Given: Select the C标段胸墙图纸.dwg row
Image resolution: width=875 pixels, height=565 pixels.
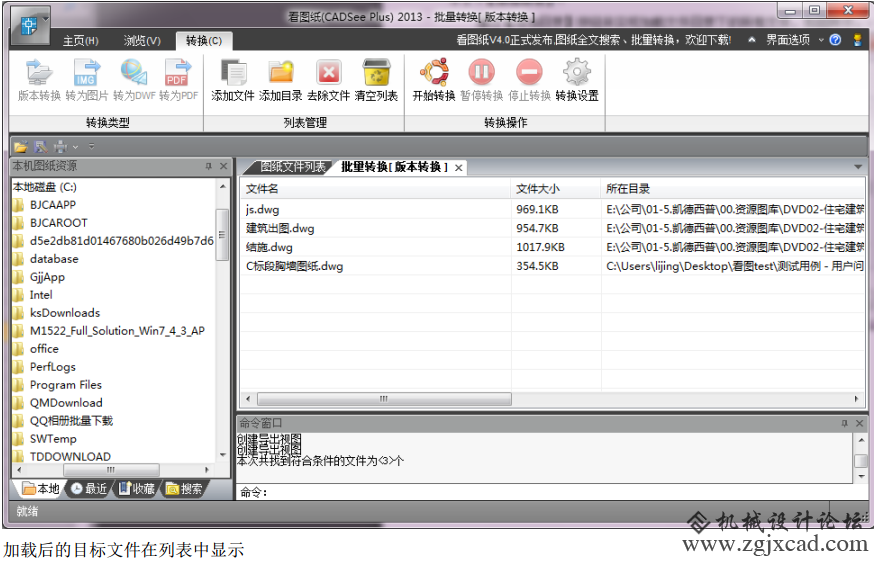Looking at the screenshot, I should pos(552,266).
